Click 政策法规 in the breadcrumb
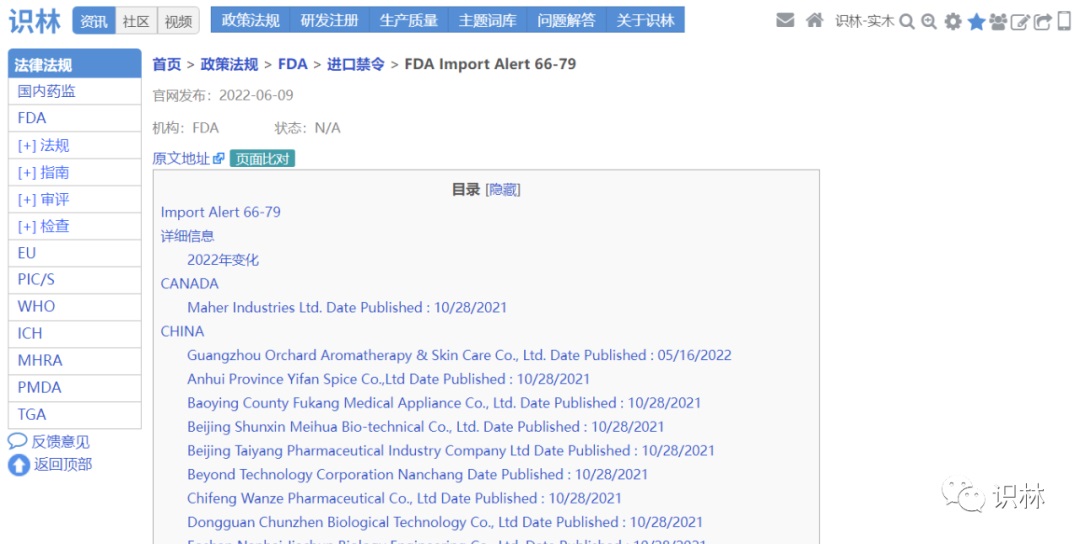Image resolution: width=1080 pixels, height=544 pixels. [x=229, y=64]
